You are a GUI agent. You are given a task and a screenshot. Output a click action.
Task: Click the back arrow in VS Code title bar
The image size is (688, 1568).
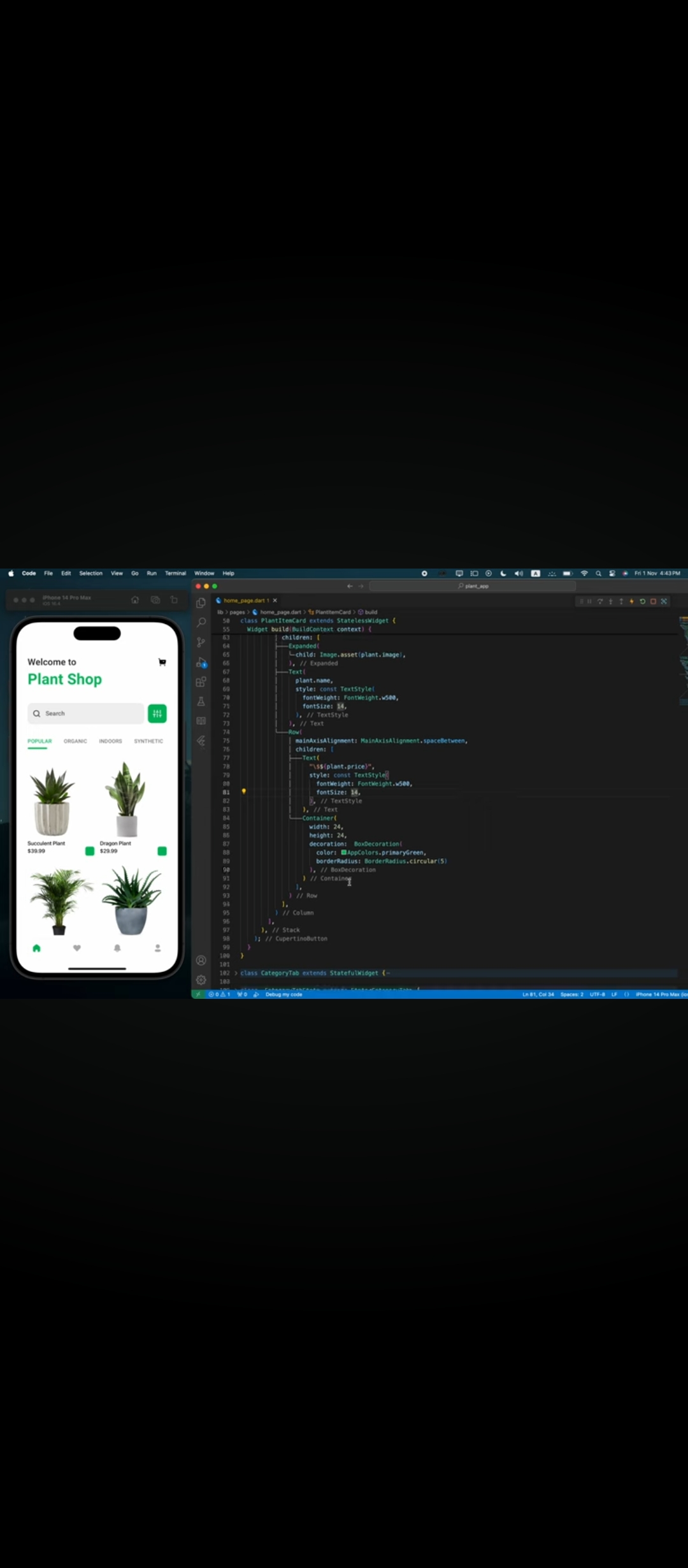[350, 586]
